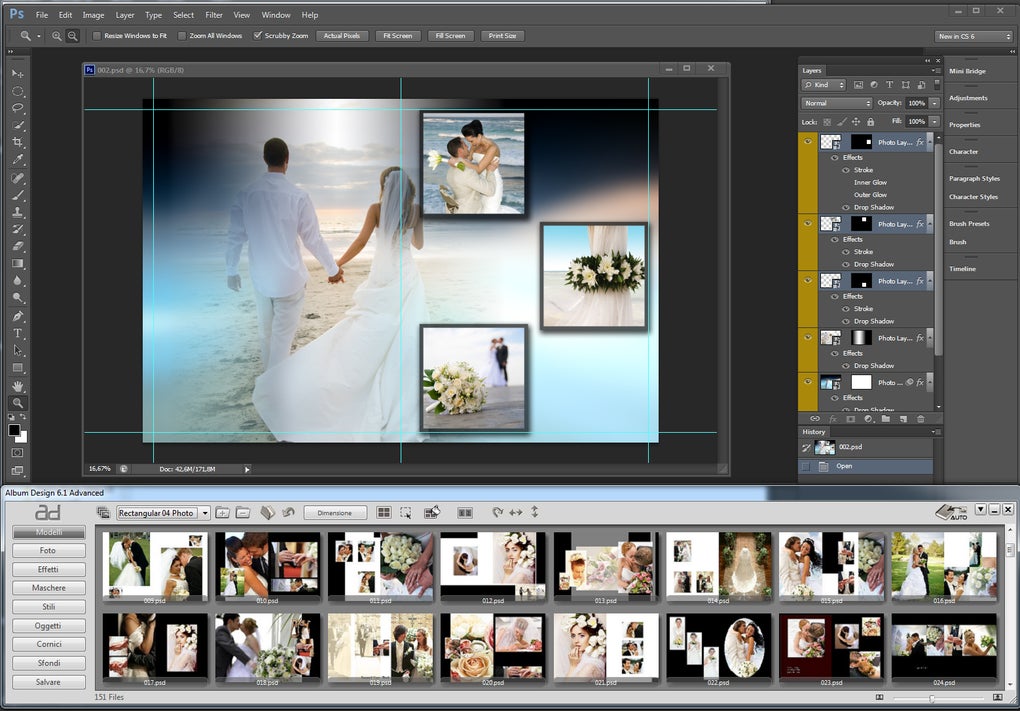Viewport: 1020px width, 711px height.
Task: Pick the Horizontal Type tool
Action: coord(18,333)
